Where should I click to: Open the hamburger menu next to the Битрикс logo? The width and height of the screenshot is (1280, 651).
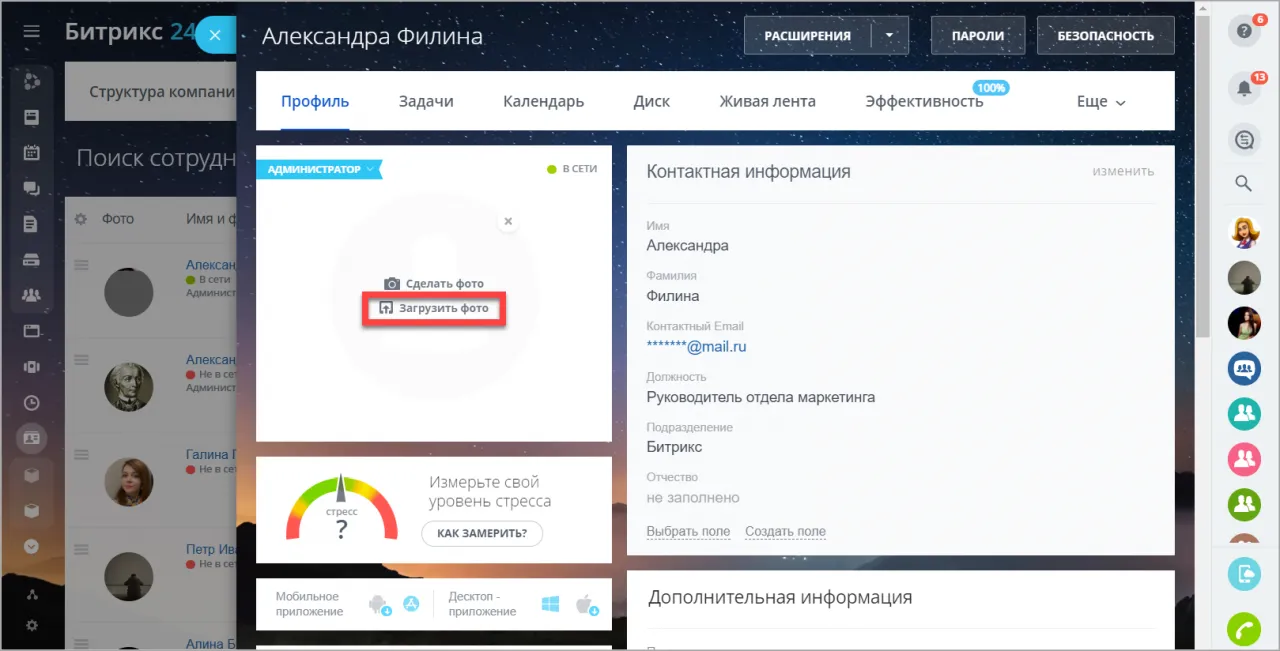click(x=31, y=32)
